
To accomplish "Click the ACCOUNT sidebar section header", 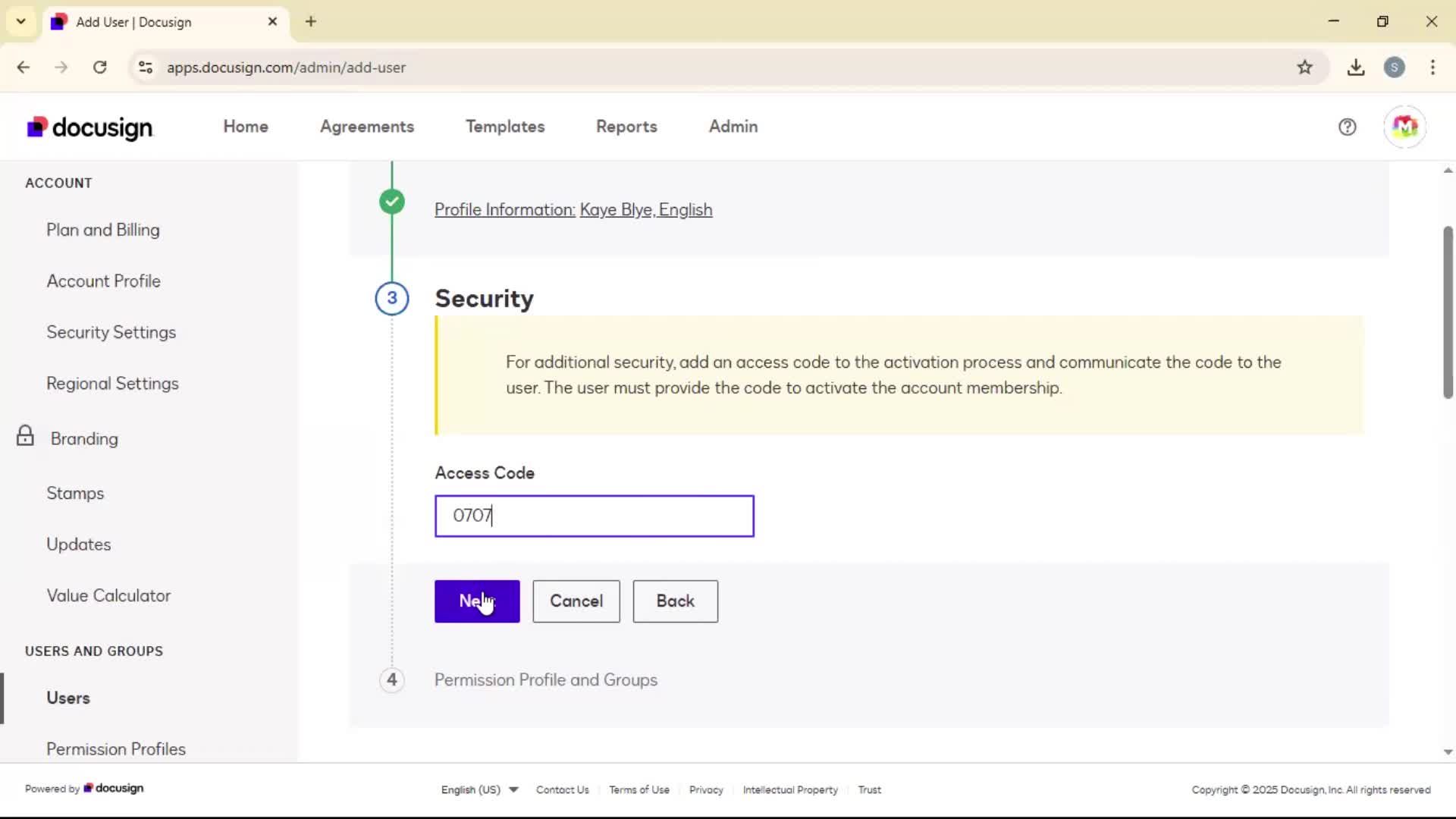I will coord(58,183).
